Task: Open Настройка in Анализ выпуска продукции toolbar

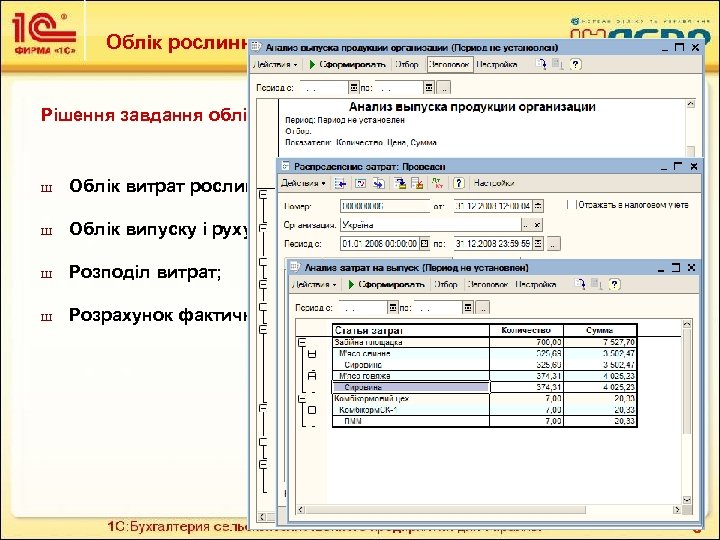Action: [497, 65]
